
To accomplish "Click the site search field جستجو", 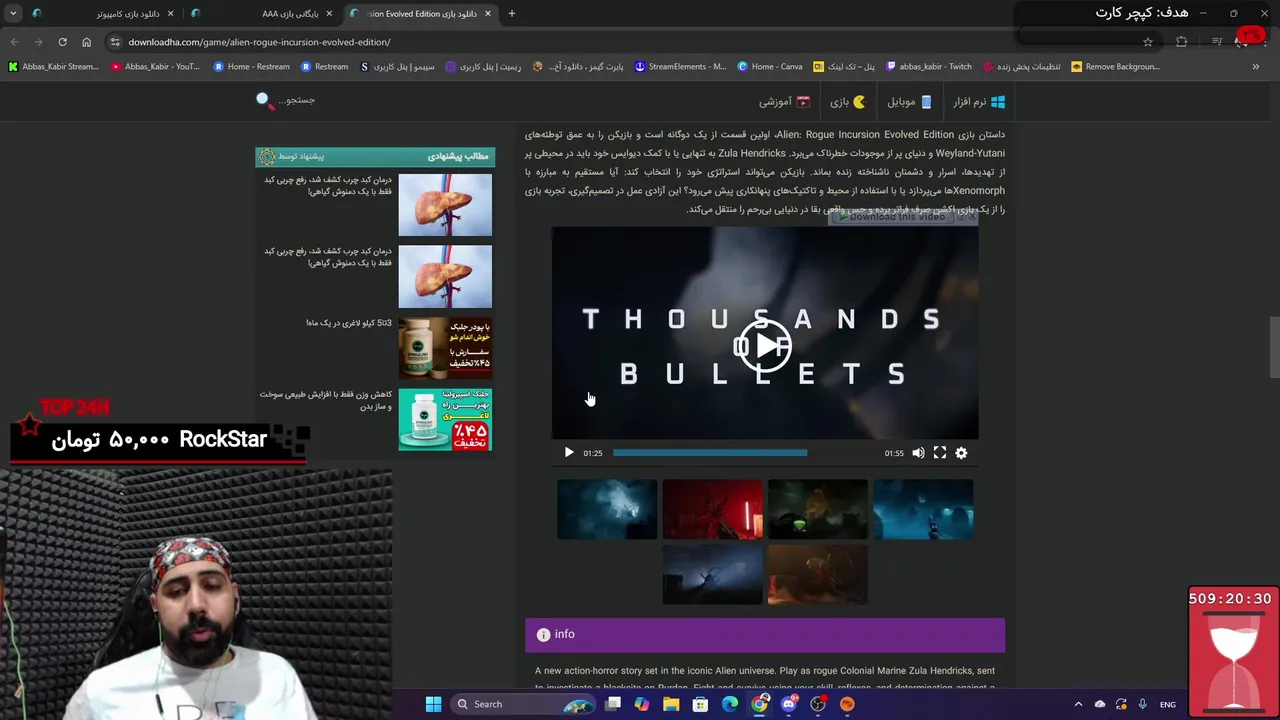I will tap(296, 100).
